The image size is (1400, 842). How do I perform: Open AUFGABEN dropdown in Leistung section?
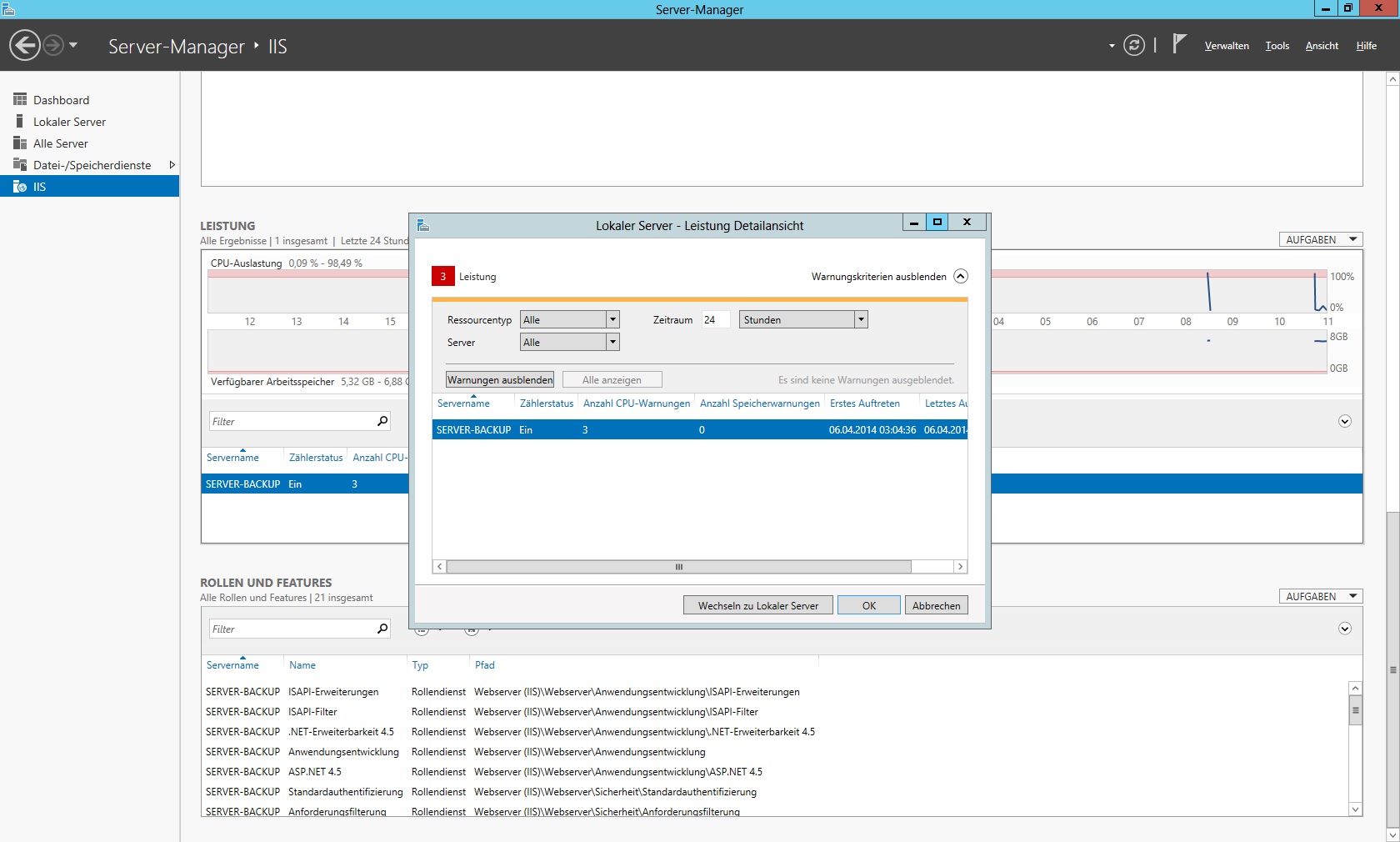point(1321,239)
